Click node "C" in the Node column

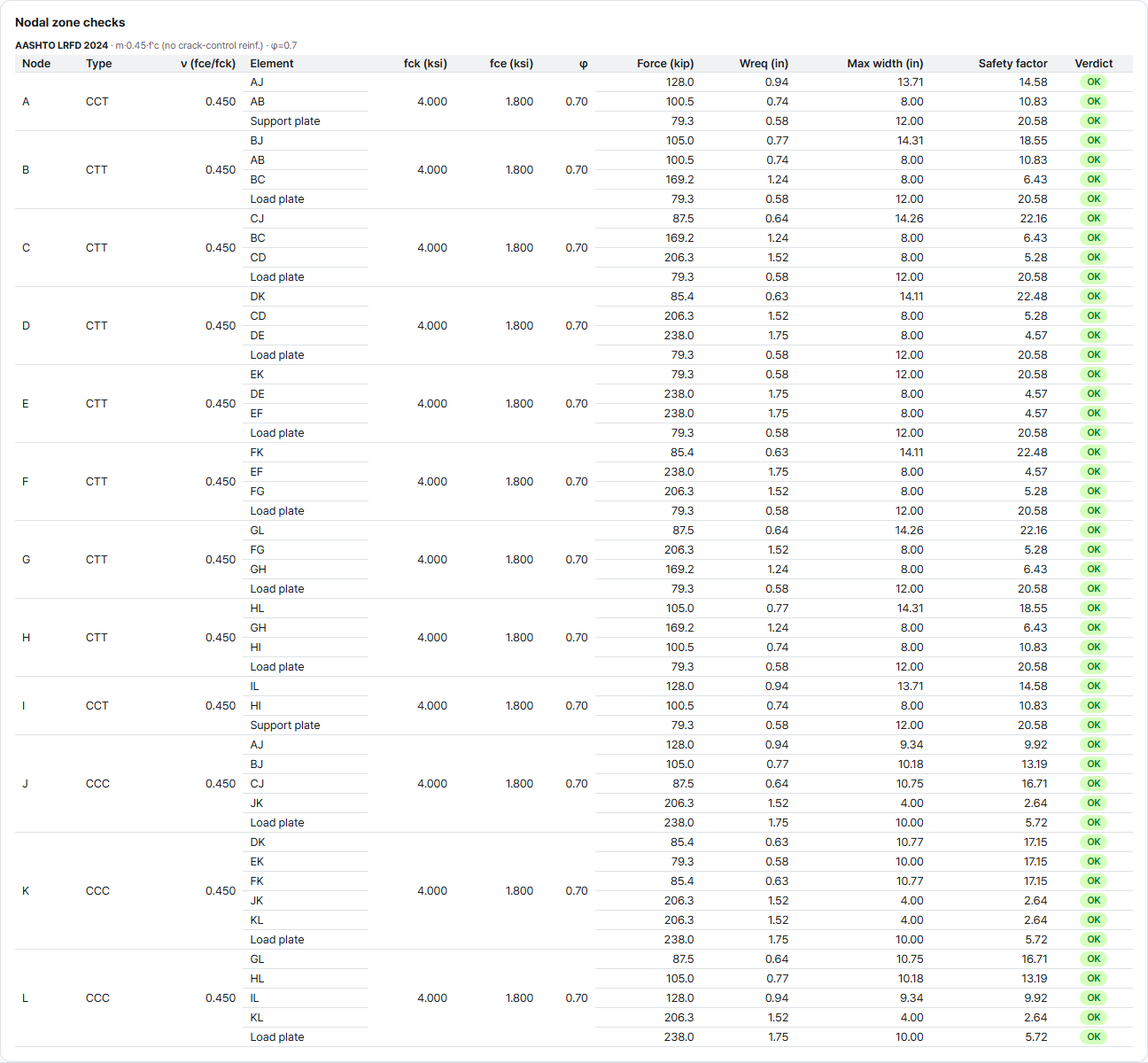point(26,248)
